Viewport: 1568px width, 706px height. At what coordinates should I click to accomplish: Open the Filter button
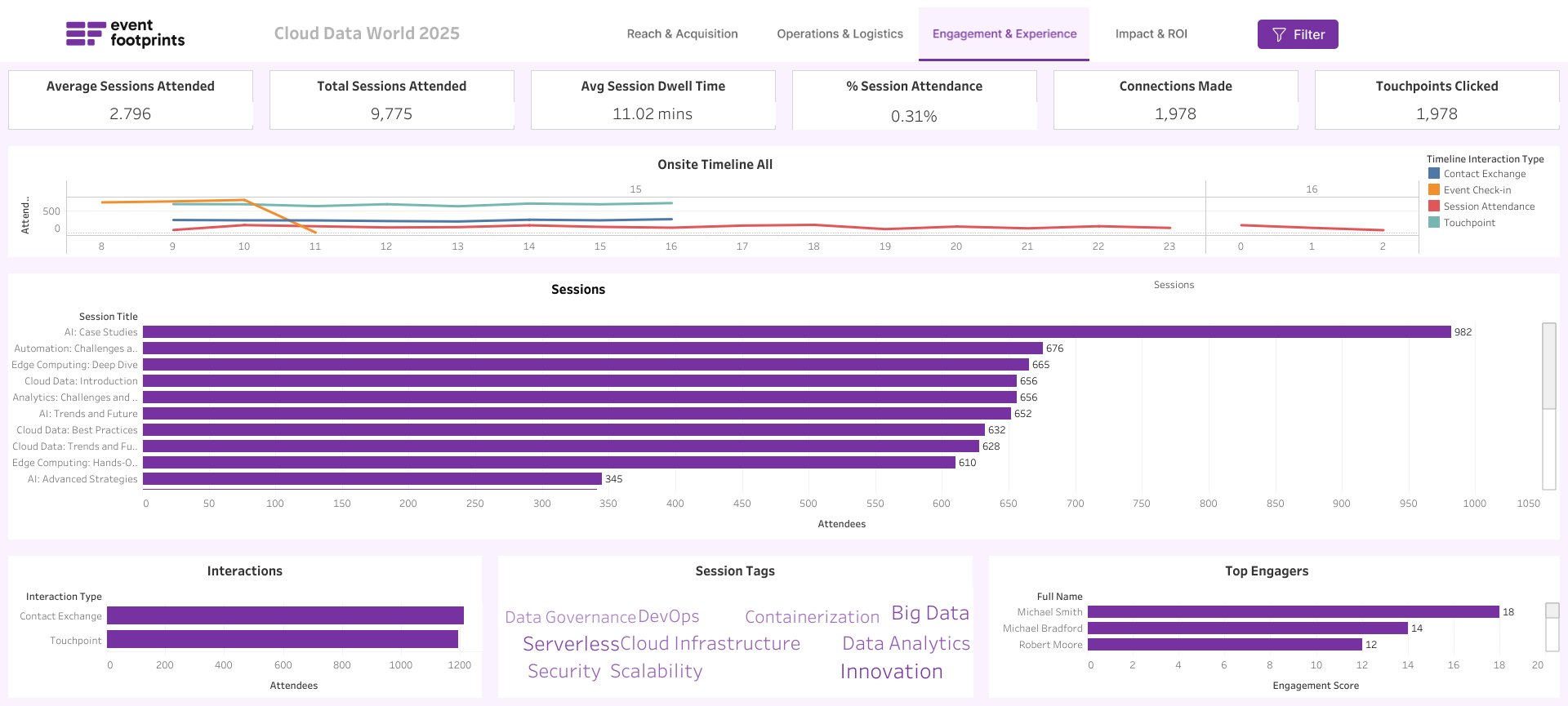point(1297,34)
